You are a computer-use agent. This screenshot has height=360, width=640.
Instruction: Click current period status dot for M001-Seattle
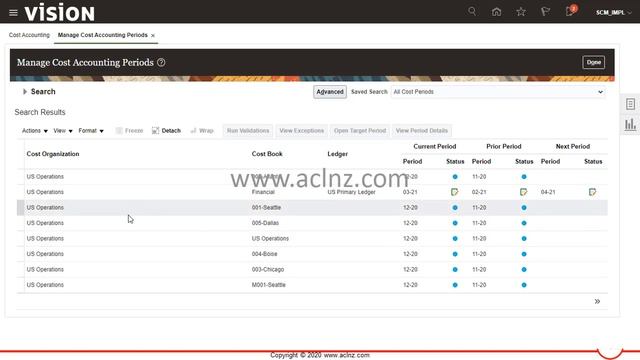pyautogui.click(x=455, y=285)
